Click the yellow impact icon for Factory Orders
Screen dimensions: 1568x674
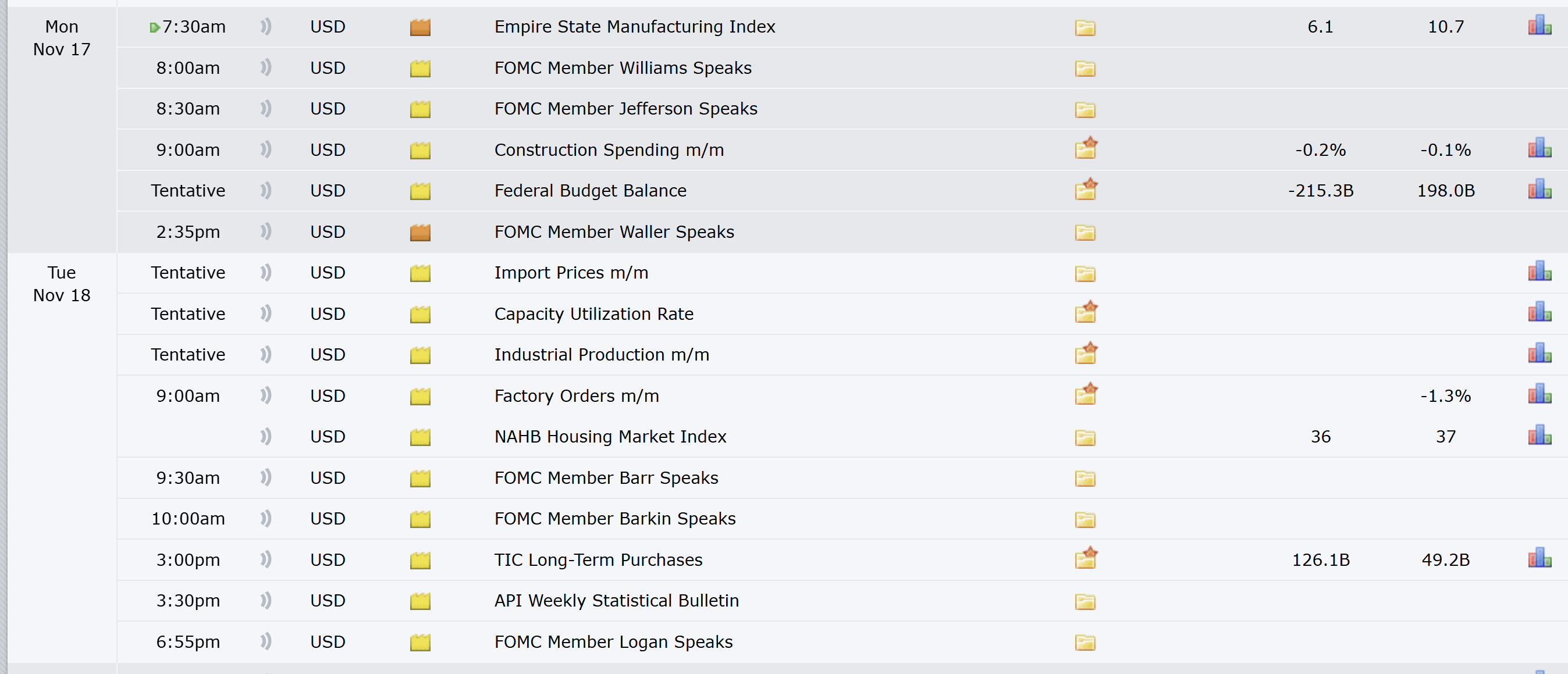420,397
